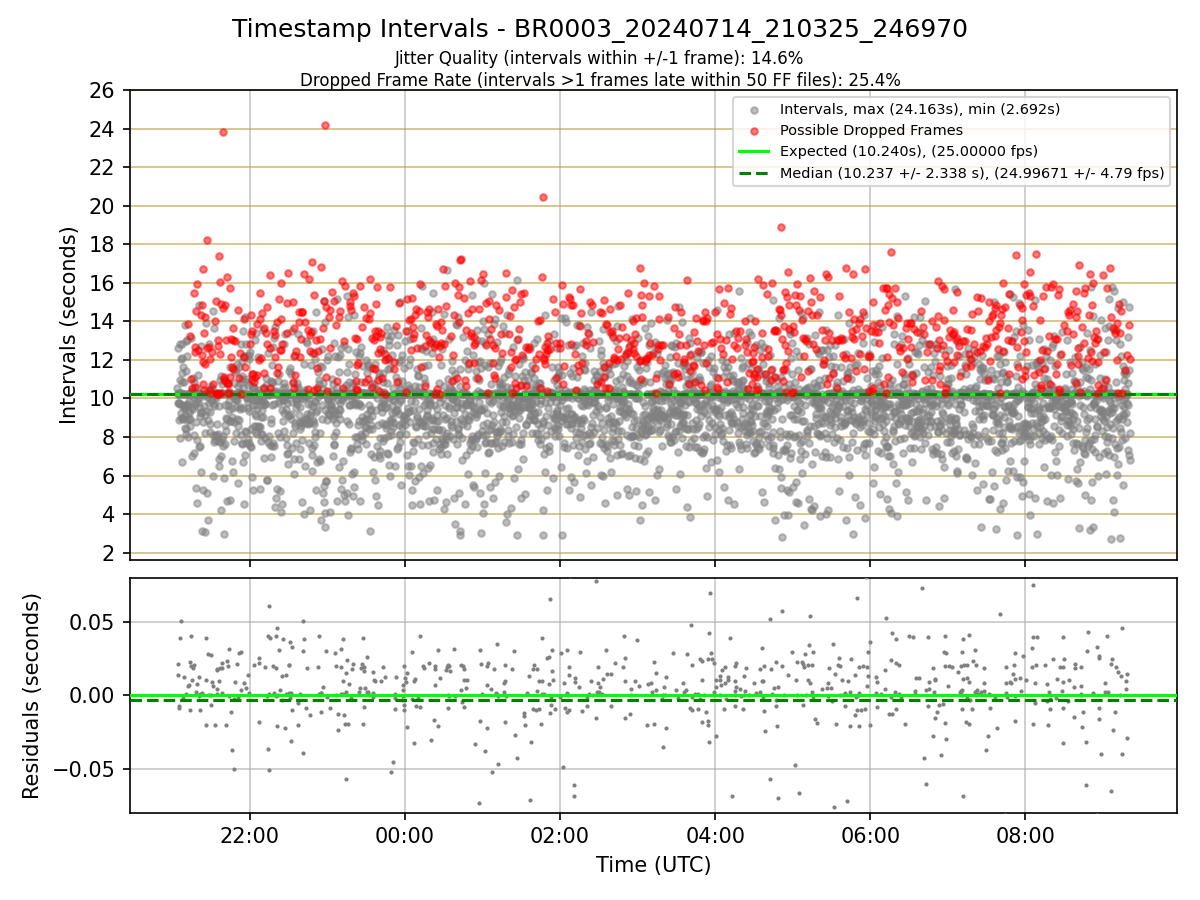Click the plot title "Timestamp Intervals - BR0003_20240714_210325_246970"
The image size is (1200, 900).
(600, 29)
